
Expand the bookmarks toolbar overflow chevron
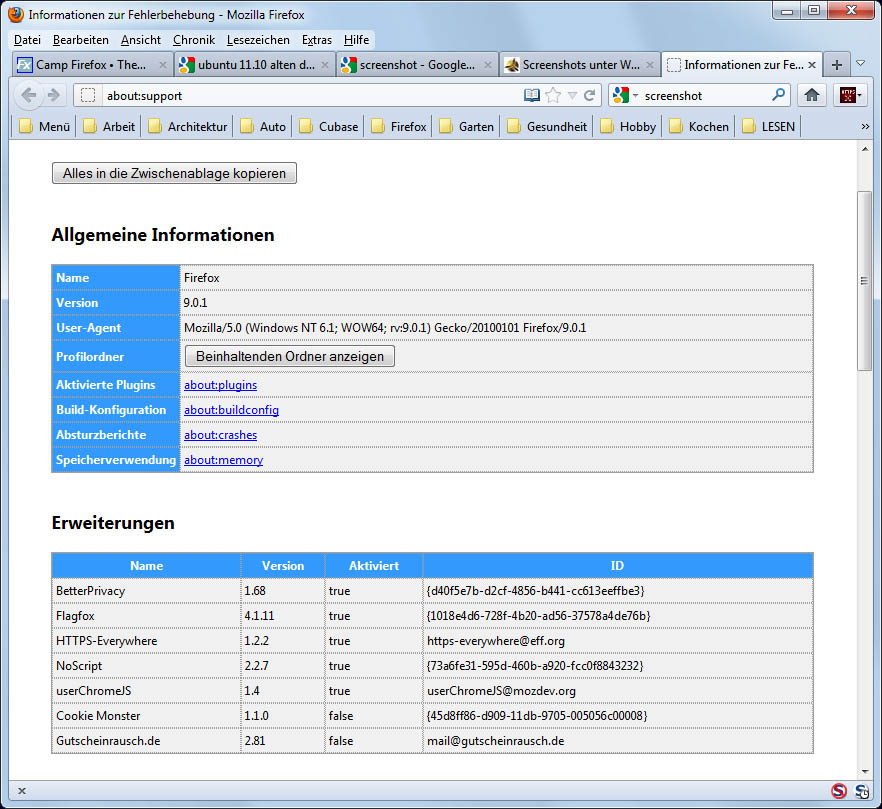(865, 127)
